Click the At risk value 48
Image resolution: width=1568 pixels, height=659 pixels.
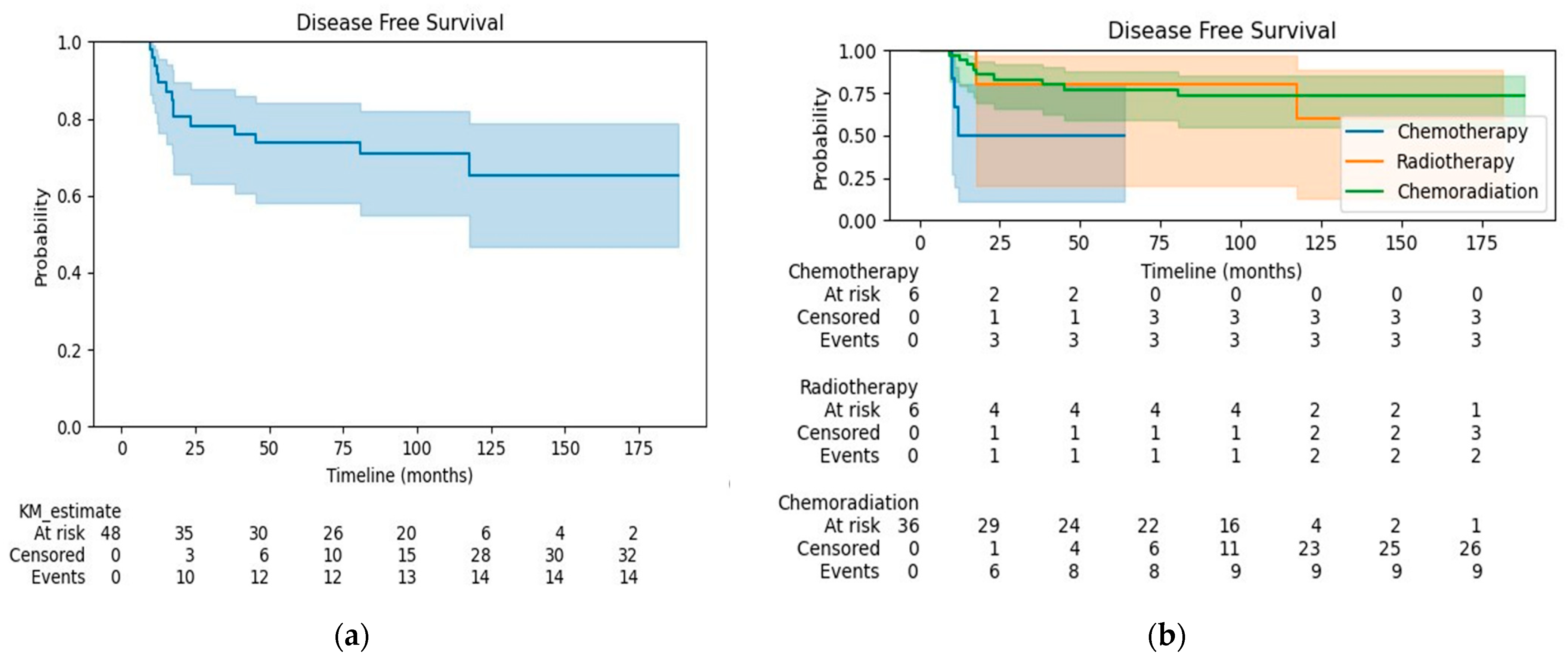coord(111,533)
